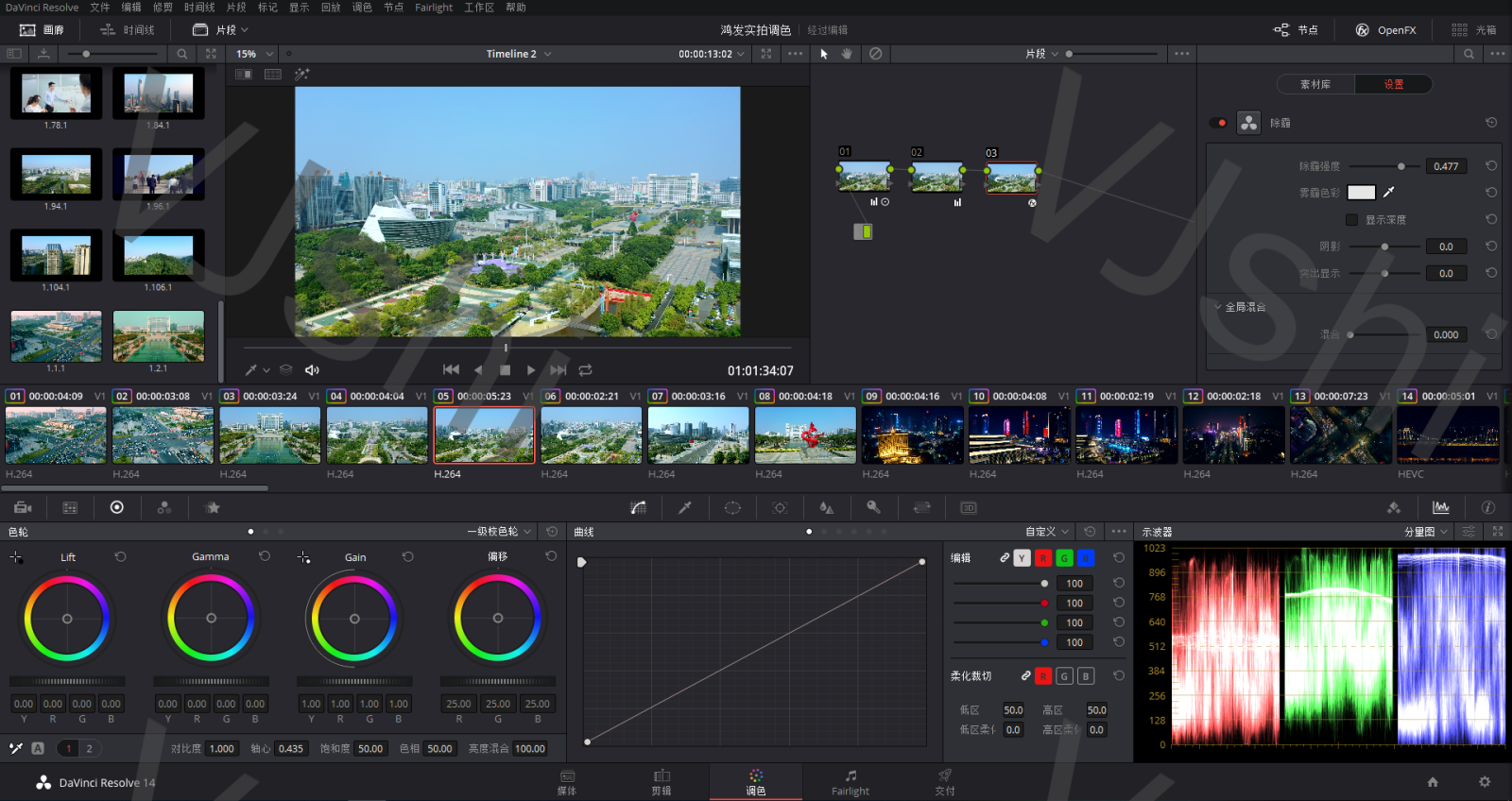
Task: Toggle the dehaze effect enable switch
Action: 1218,123
